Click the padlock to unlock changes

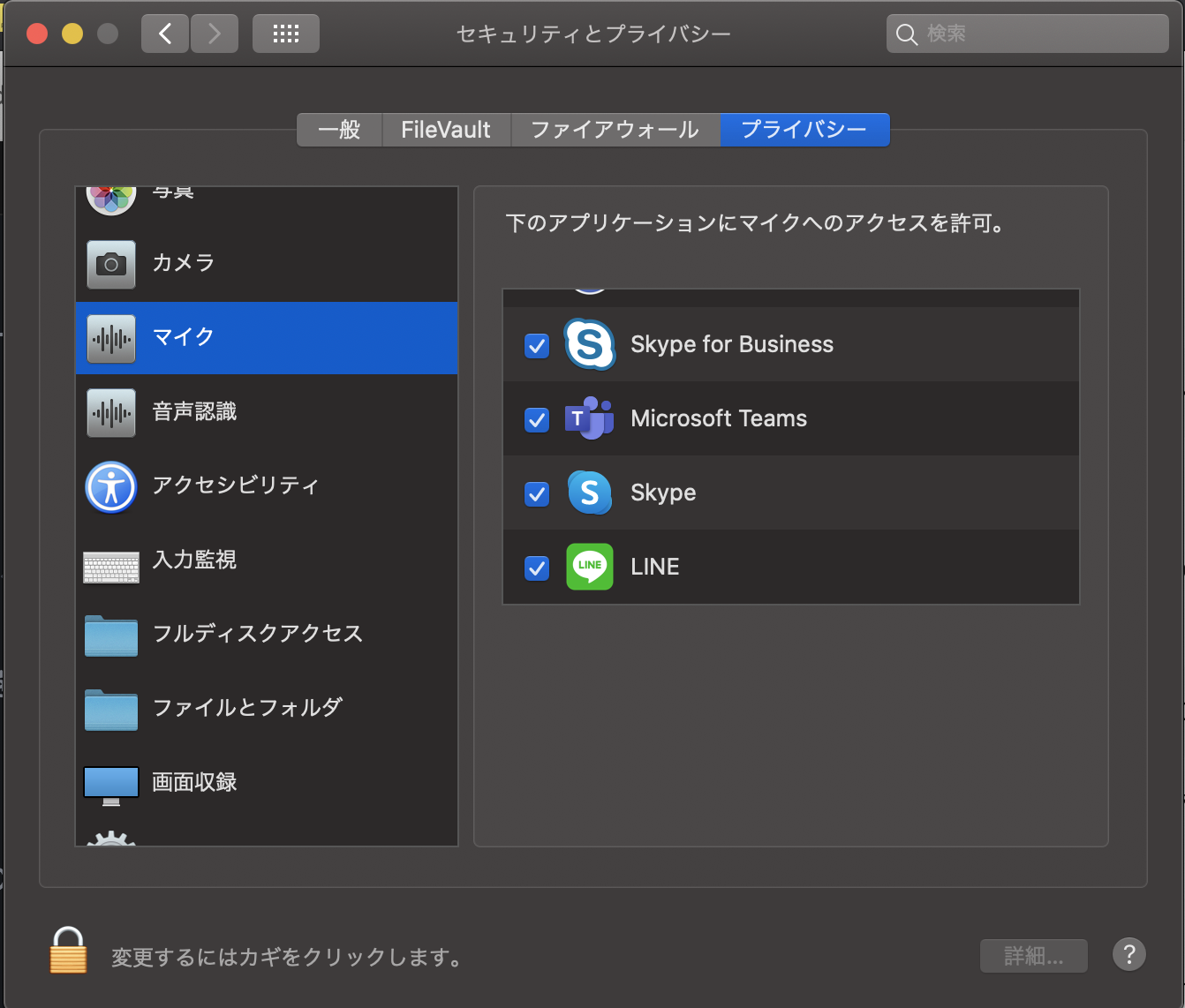[x=68, y=950]
